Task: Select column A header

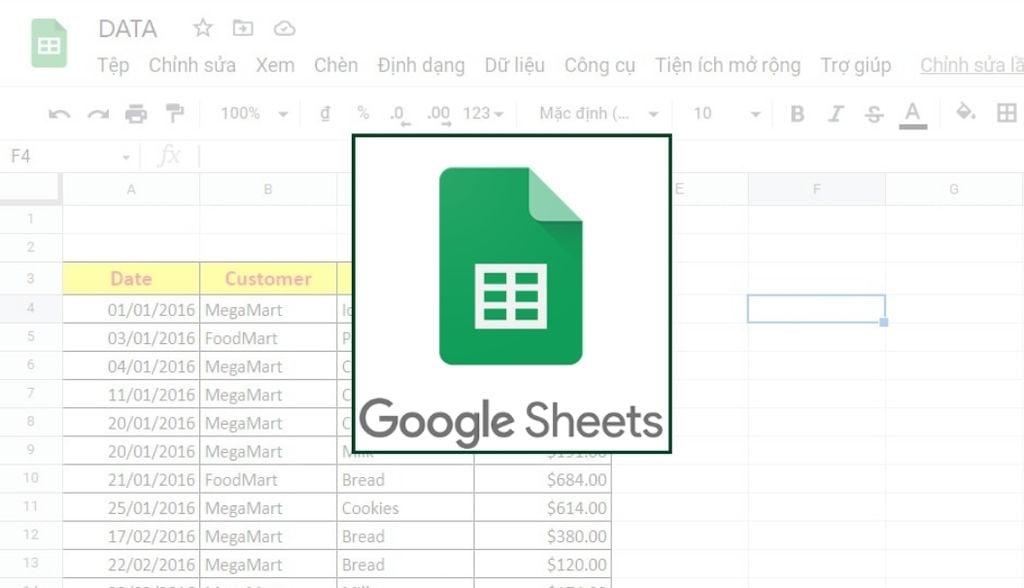Action: pos(131,189)
